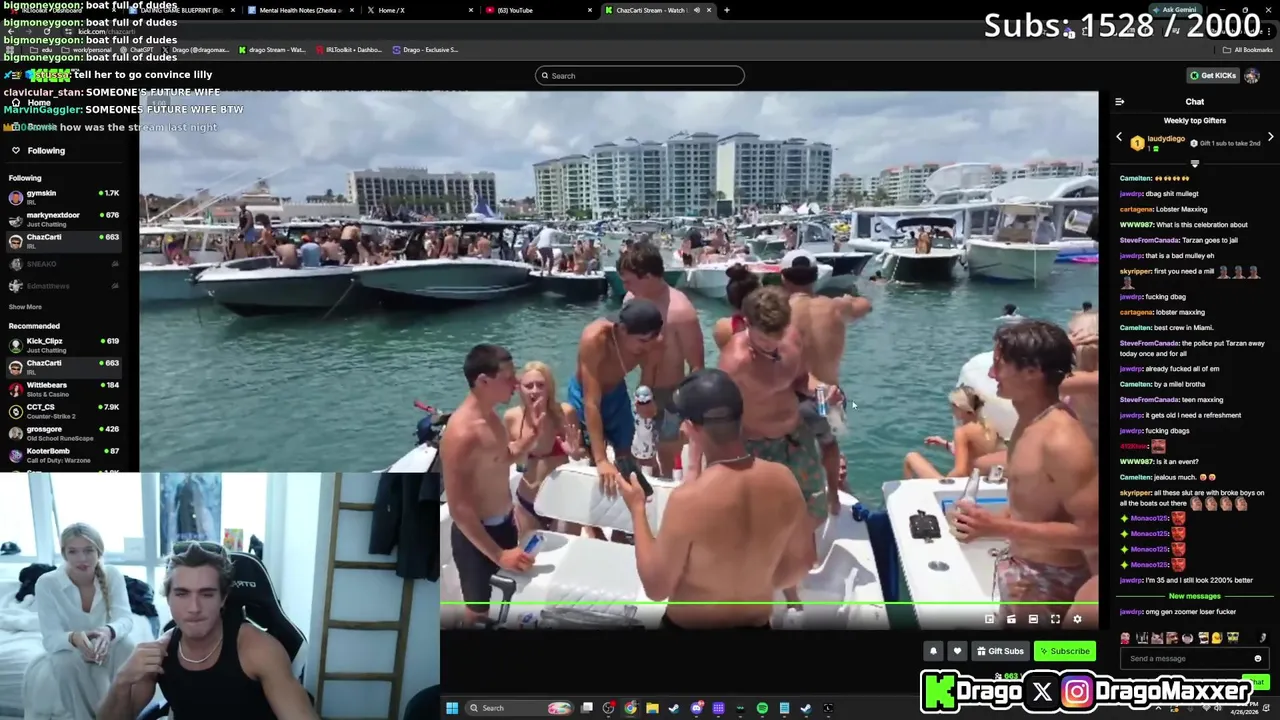Open the edu bookmarks folder

coord(42,50)
